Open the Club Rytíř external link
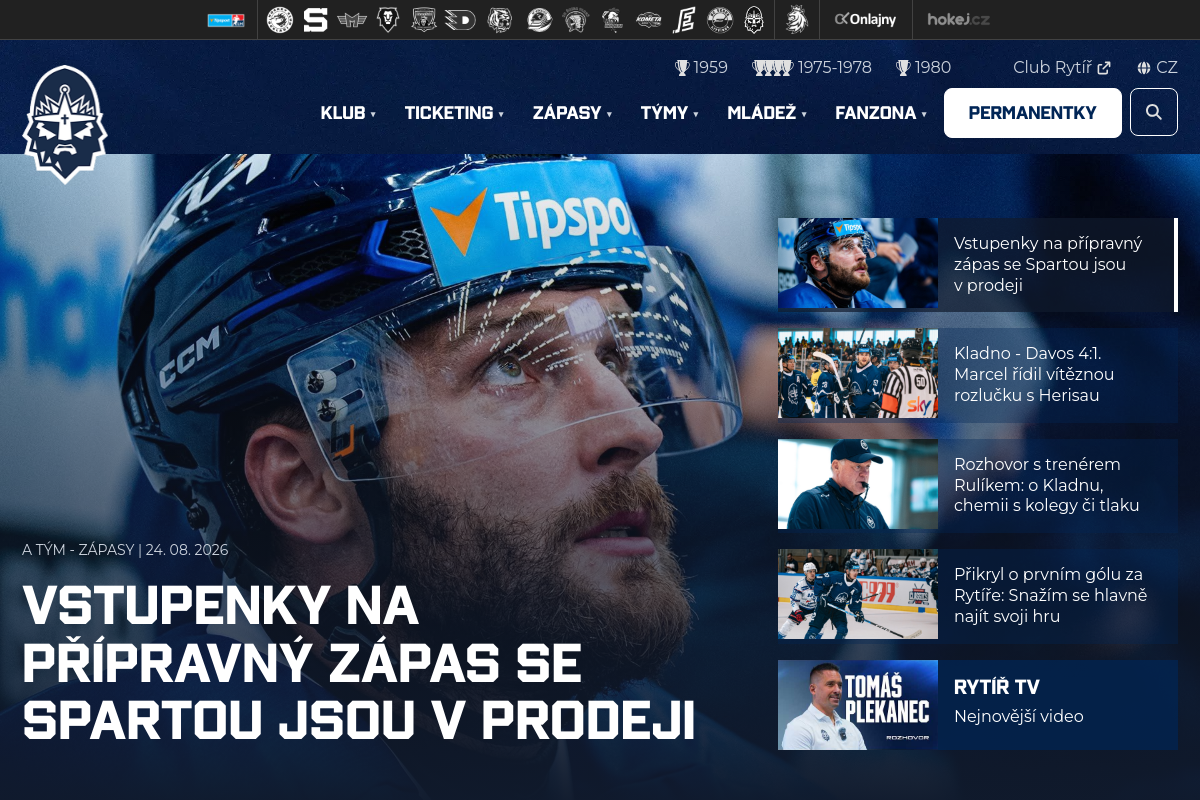This screenshot has width=1200, height=800. [x=1061, y=68]
